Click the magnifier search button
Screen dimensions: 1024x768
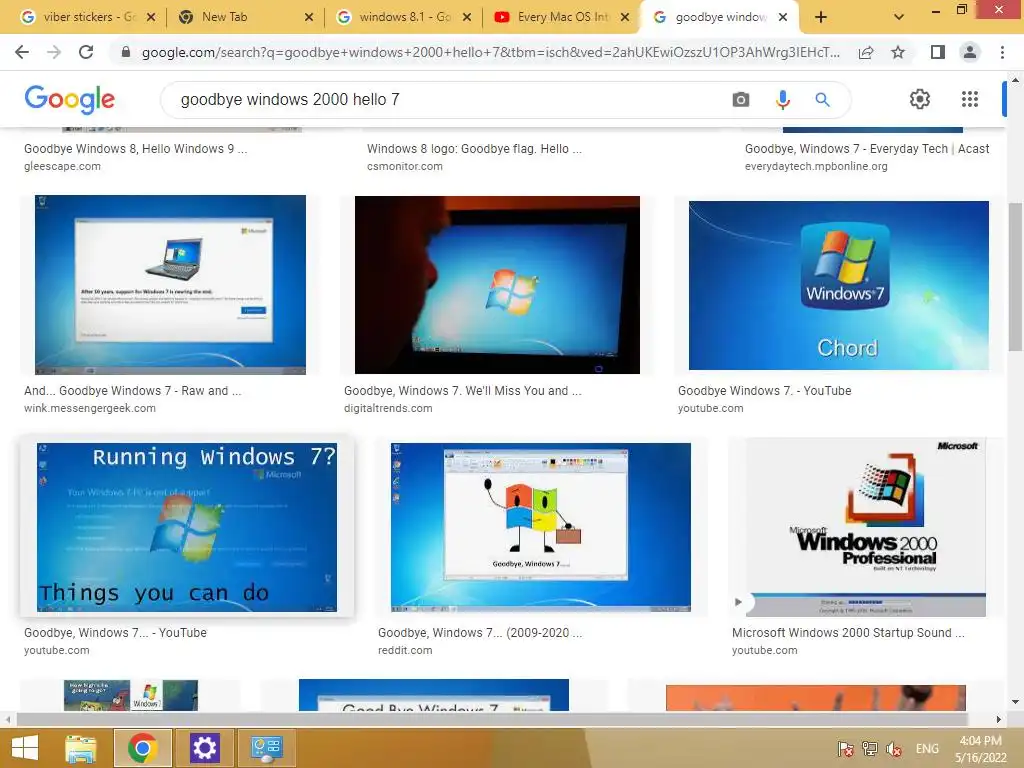[822, 99]
